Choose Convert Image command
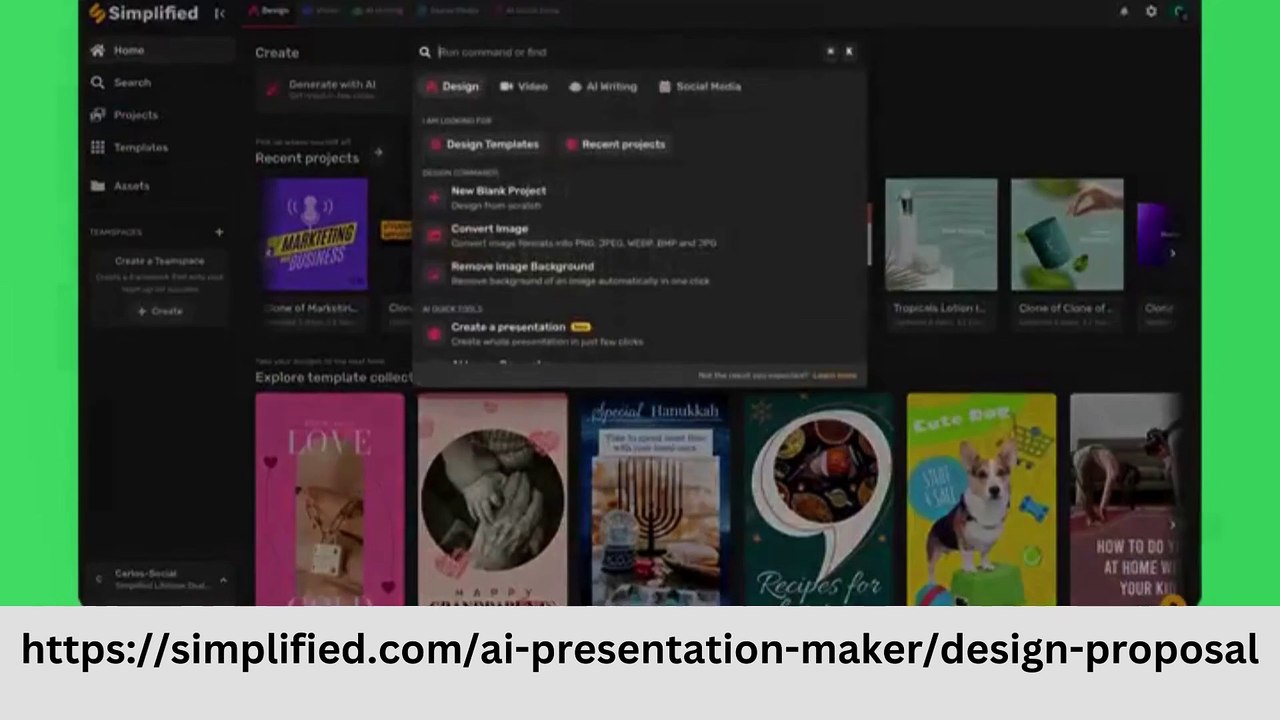Screen dimensions: 1280x720 pos(640,236)
